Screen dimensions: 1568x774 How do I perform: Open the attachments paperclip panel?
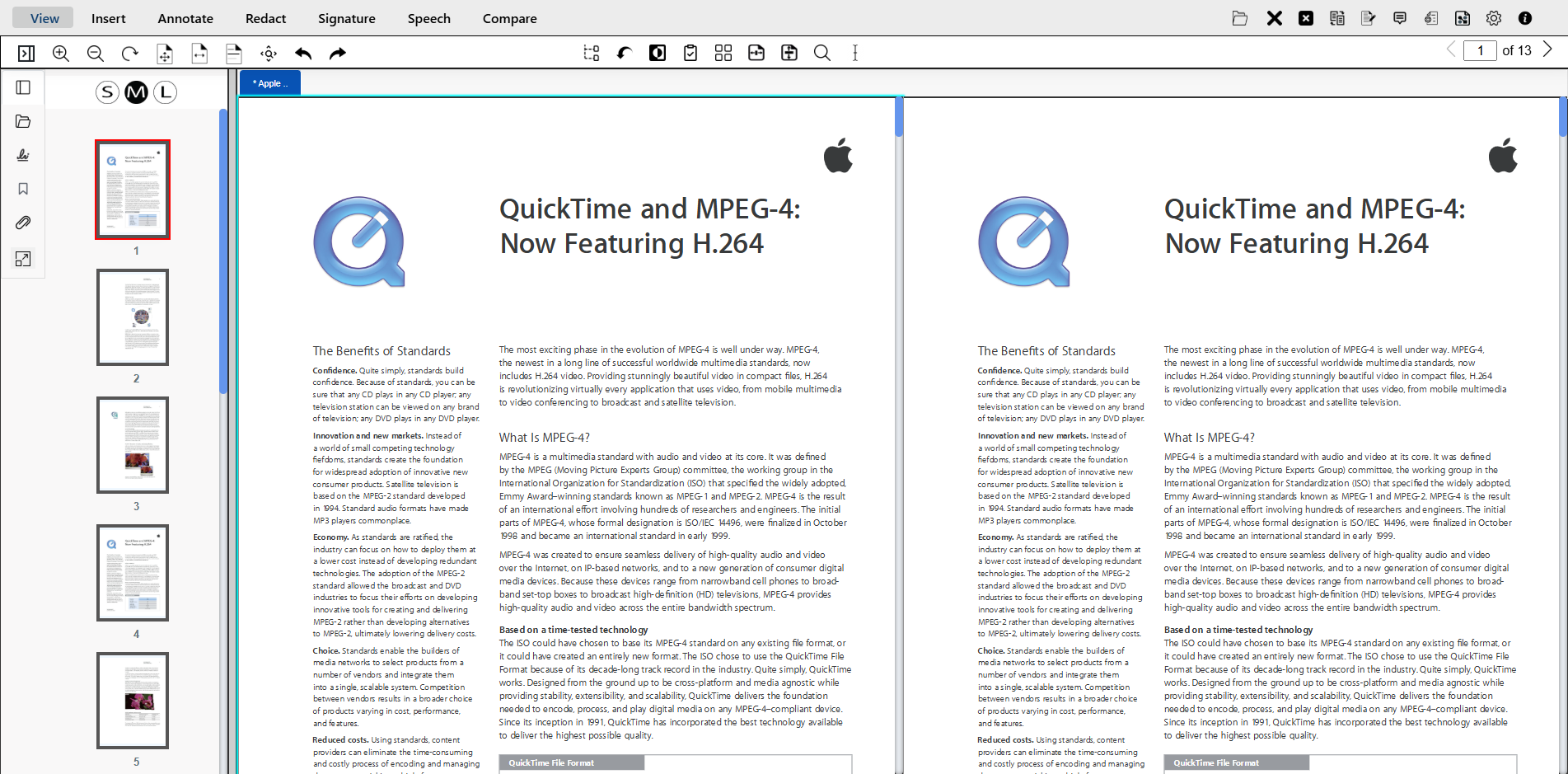point(23,223)
